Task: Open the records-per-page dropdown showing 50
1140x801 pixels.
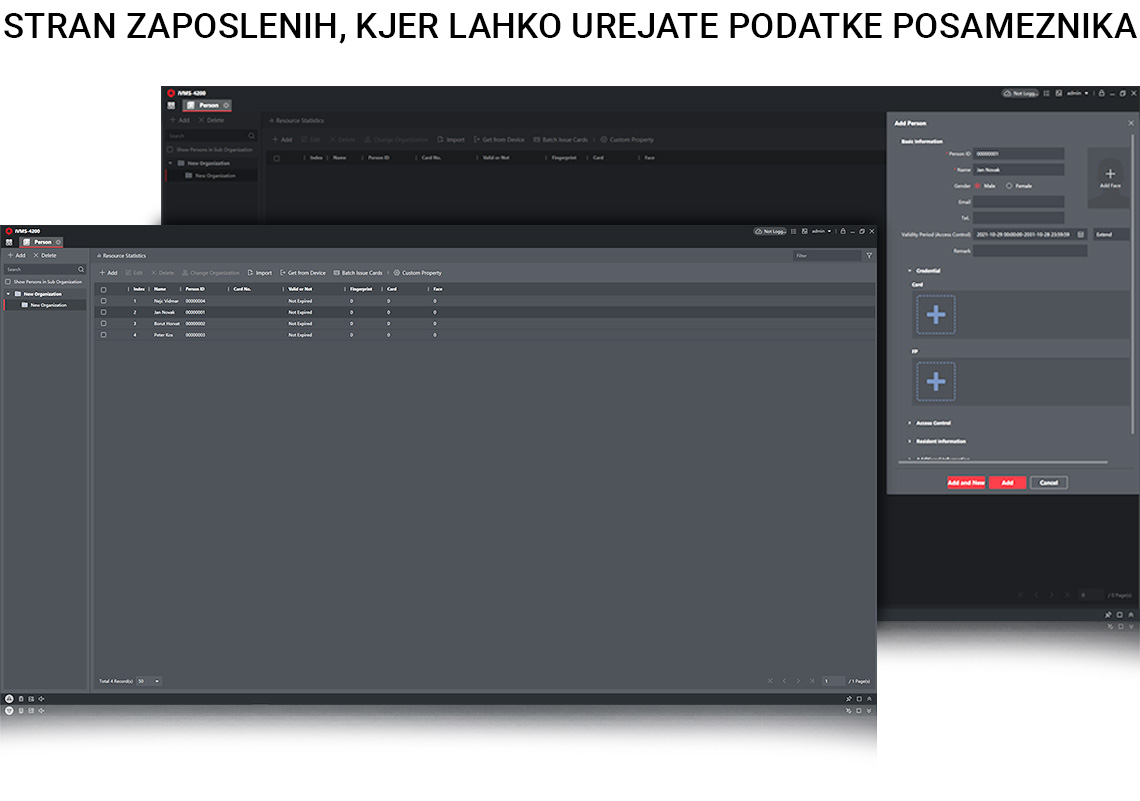Action: [149, 681]
